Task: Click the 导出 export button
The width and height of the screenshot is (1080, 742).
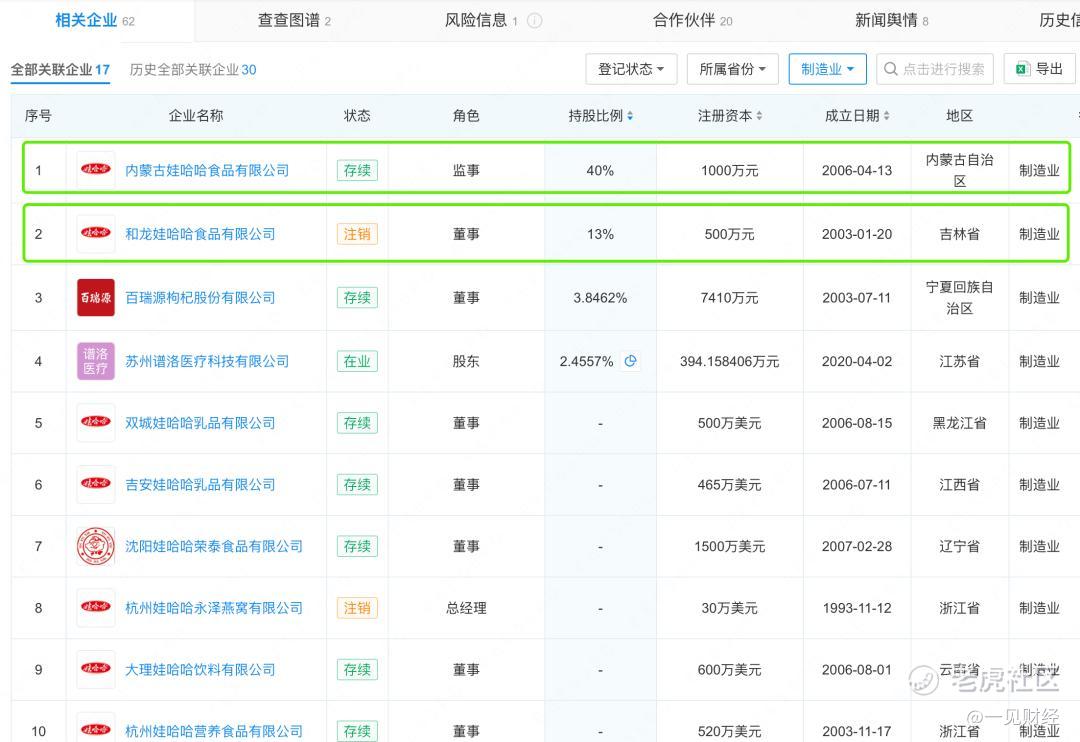Action: (1039, 69)
